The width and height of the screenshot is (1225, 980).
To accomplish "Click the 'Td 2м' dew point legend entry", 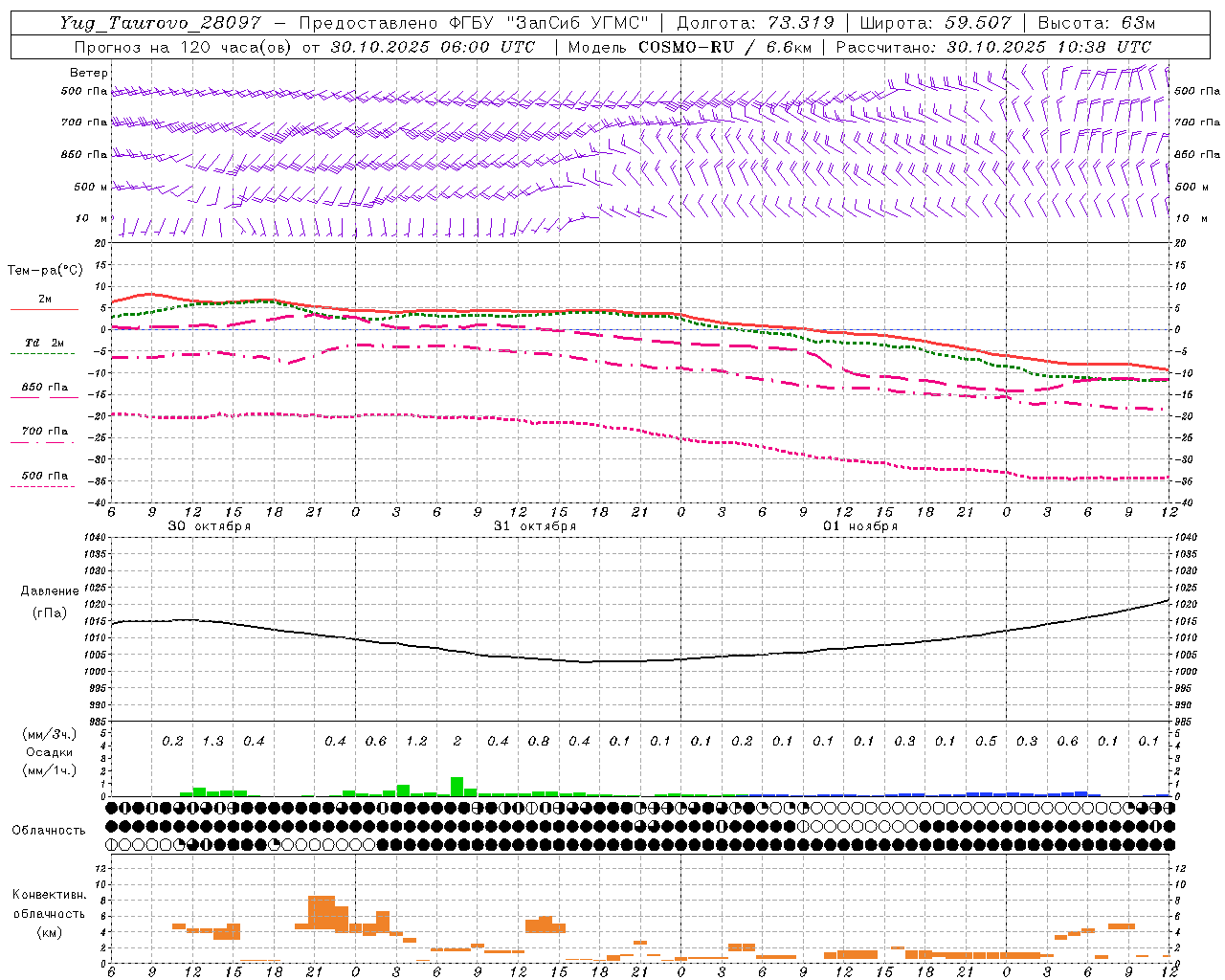I will click(44, 343).
